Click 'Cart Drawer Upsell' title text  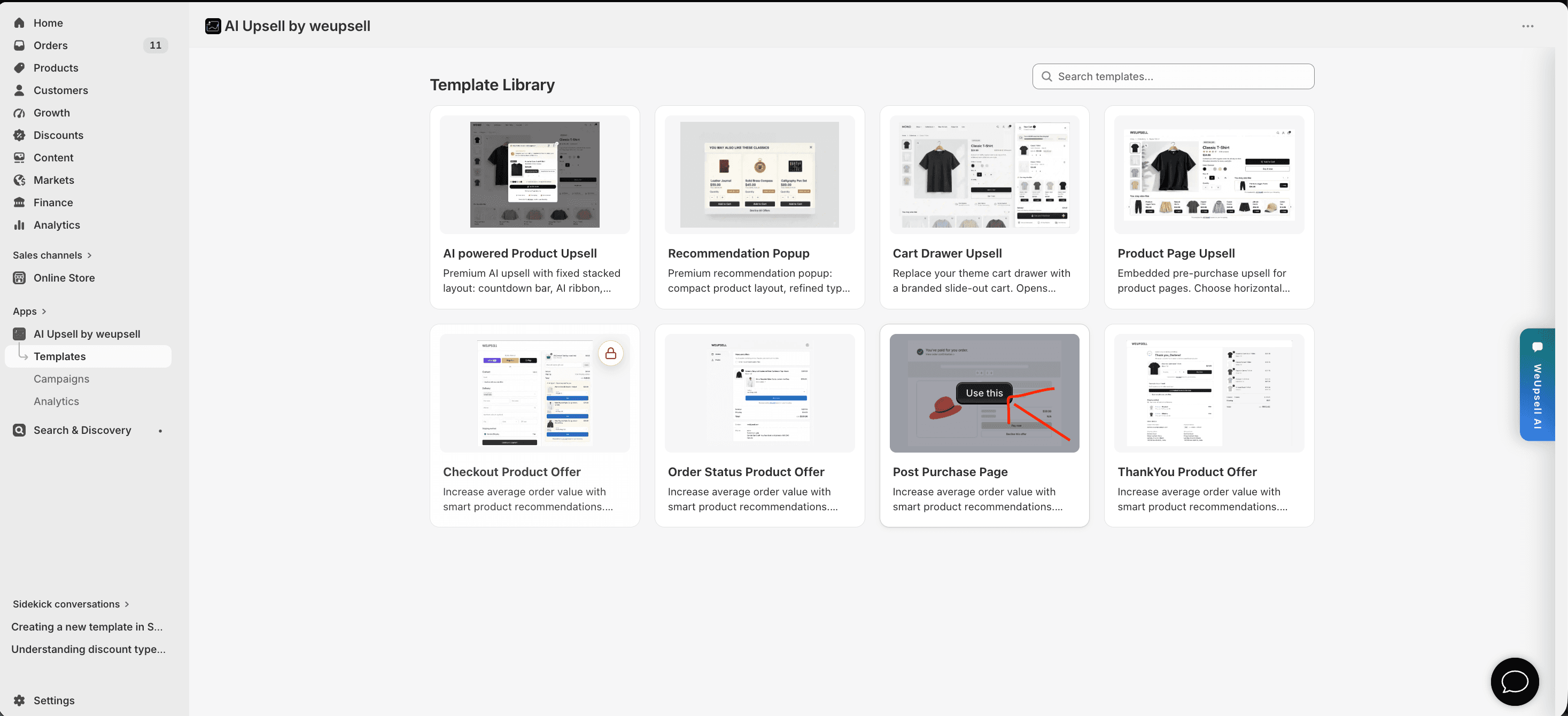947,254
